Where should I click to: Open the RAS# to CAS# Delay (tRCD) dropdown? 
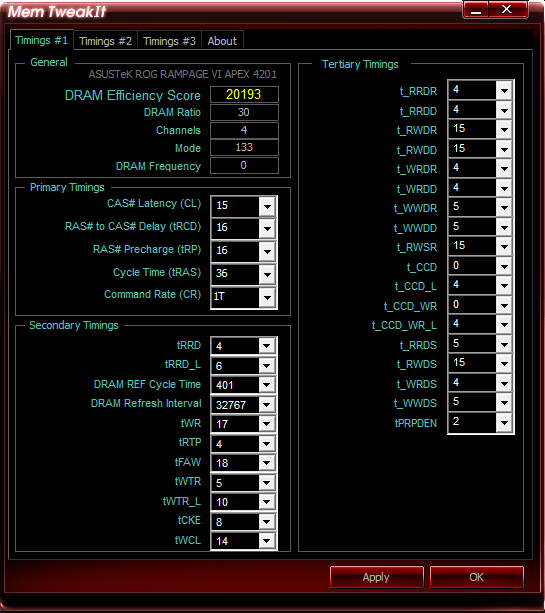coord(267,228)
